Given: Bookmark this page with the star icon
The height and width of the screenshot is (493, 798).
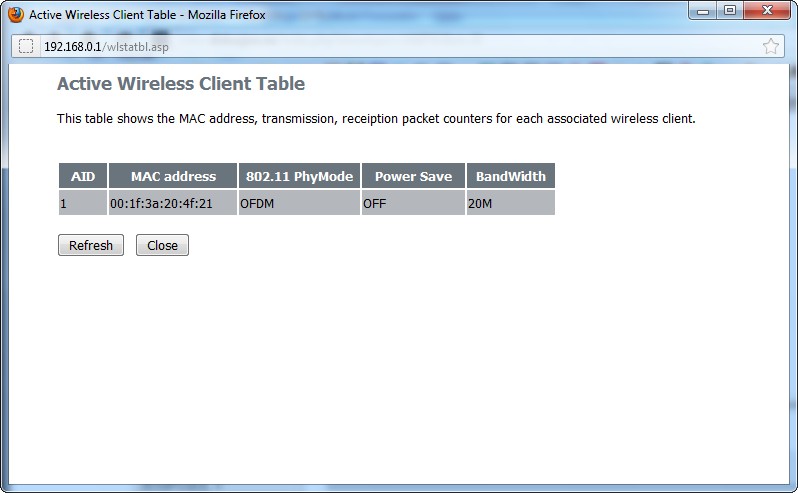Looking at the screenshot, I should pyautogui.click(x=771, y=46).
